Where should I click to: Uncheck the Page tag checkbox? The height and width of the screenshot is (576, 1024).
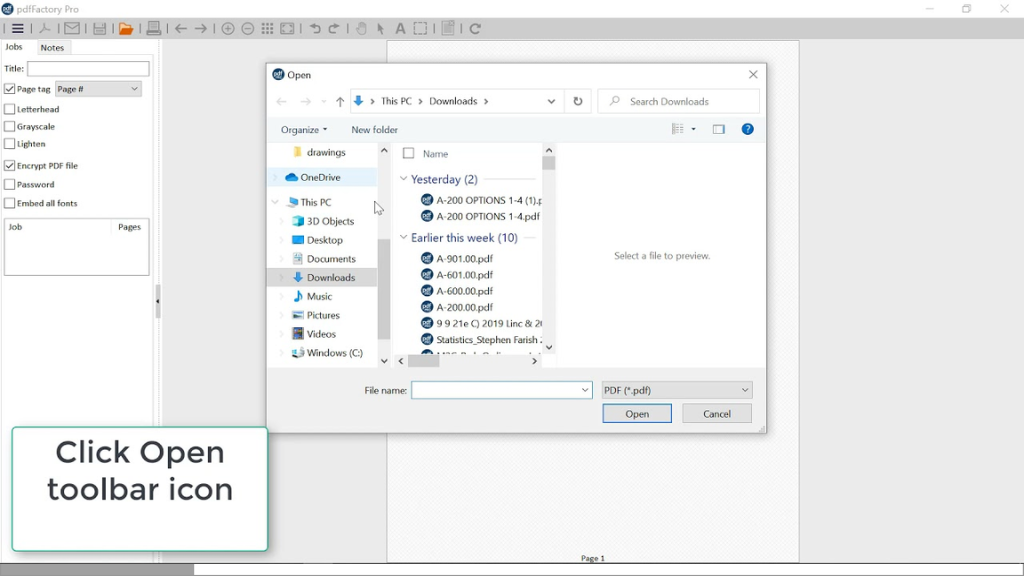[10, 89]
